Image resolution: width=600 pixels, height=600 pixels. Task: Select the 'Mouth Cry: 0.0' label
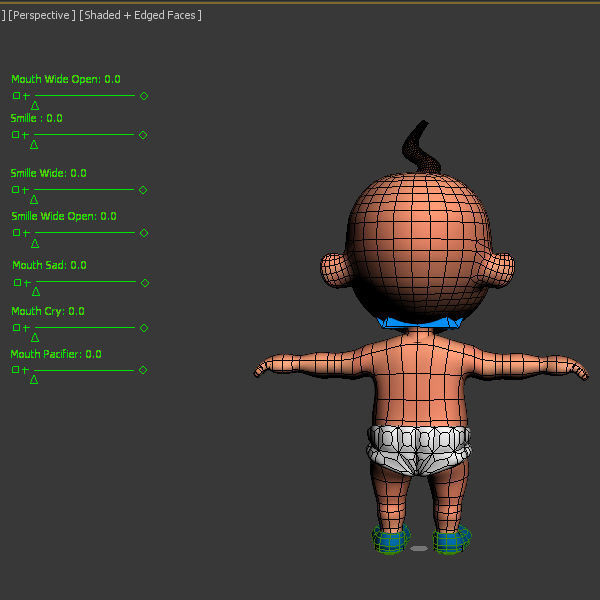click(48, 311)
